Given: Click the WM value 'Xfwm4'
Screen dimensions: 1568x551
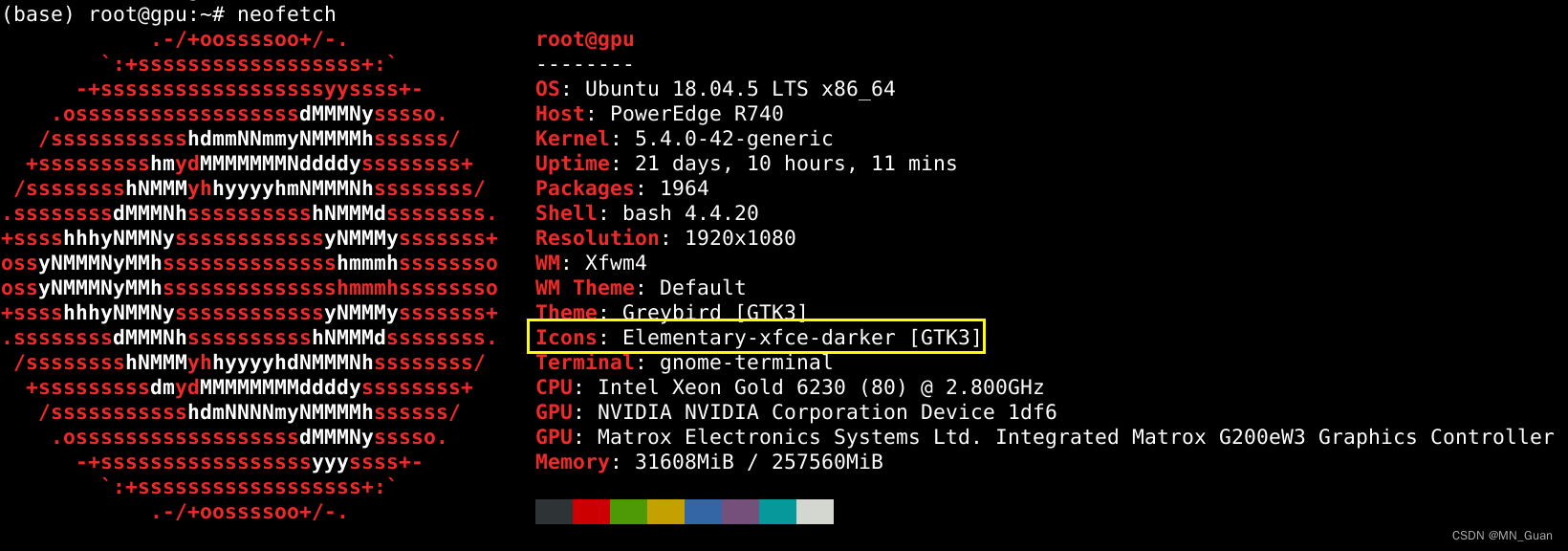Looking at the screenshot, I should 616,263.
